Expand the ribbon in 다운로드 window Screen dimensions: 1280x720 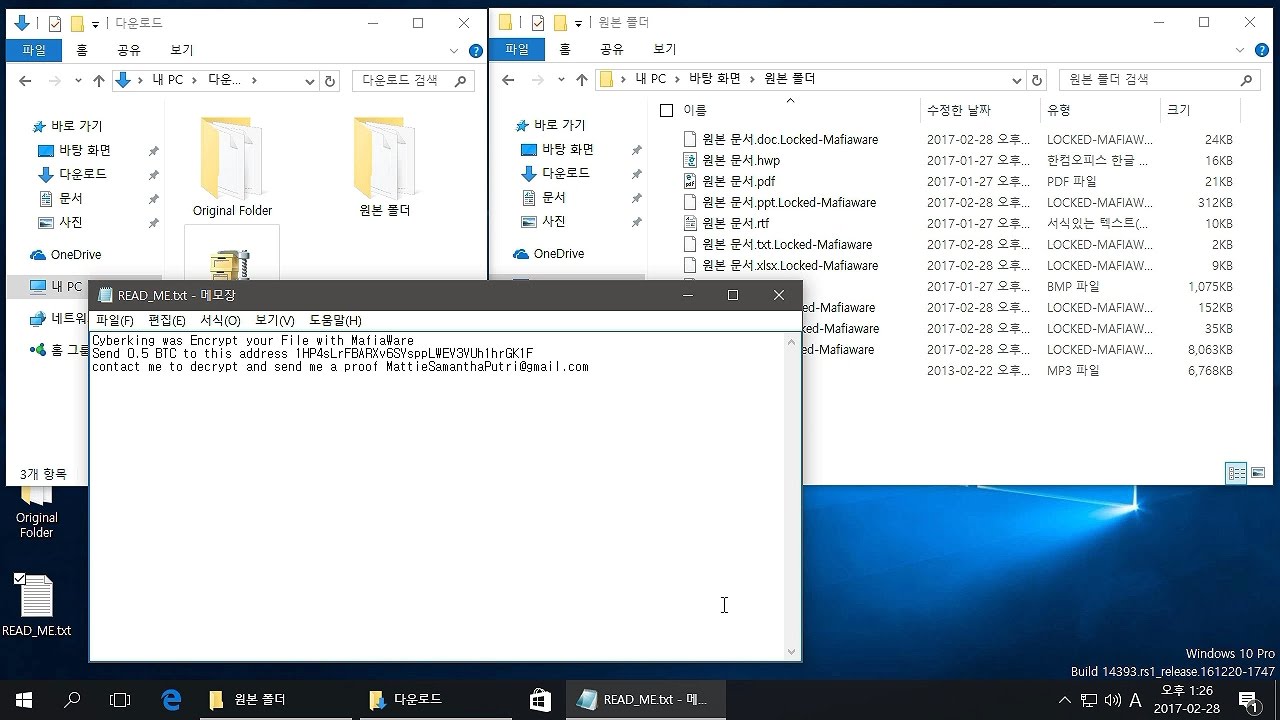(455, 50)
